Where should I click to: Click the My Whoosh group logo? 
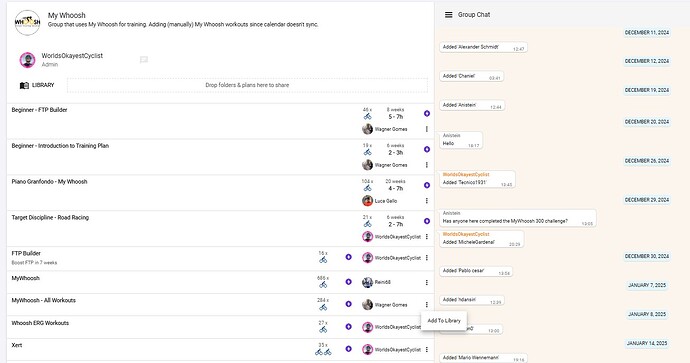click(x=27, y=22)
